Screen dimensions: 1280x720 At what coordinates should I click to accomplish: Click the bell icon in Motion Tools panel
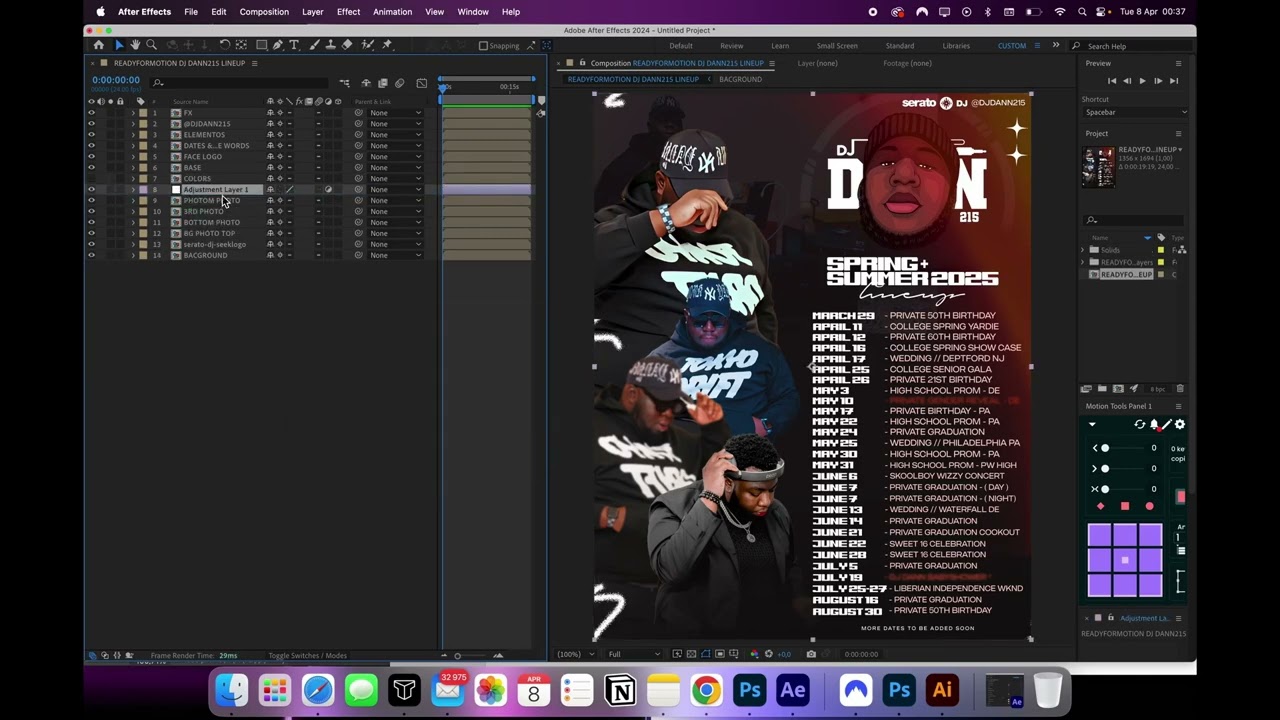[1154, 425]
